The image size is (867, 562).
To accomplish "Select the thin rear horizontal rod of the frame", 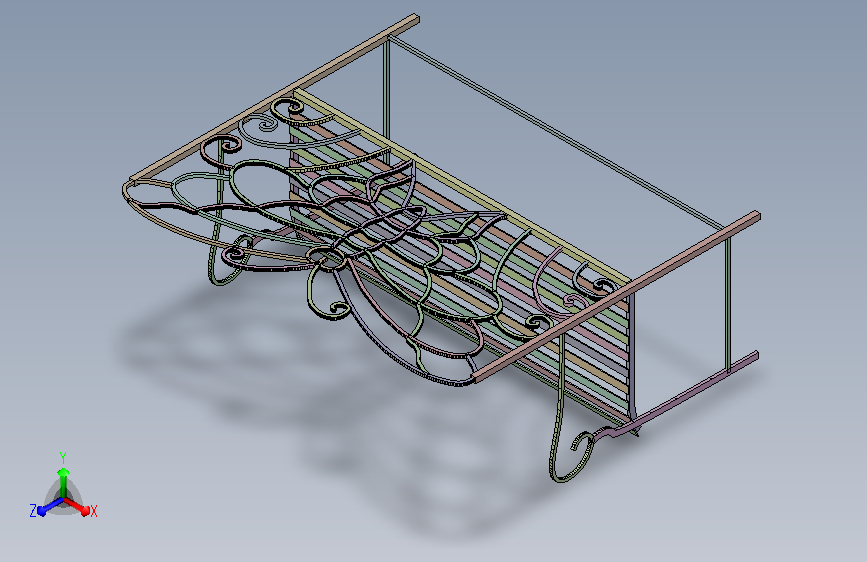I will click(557, 133).
